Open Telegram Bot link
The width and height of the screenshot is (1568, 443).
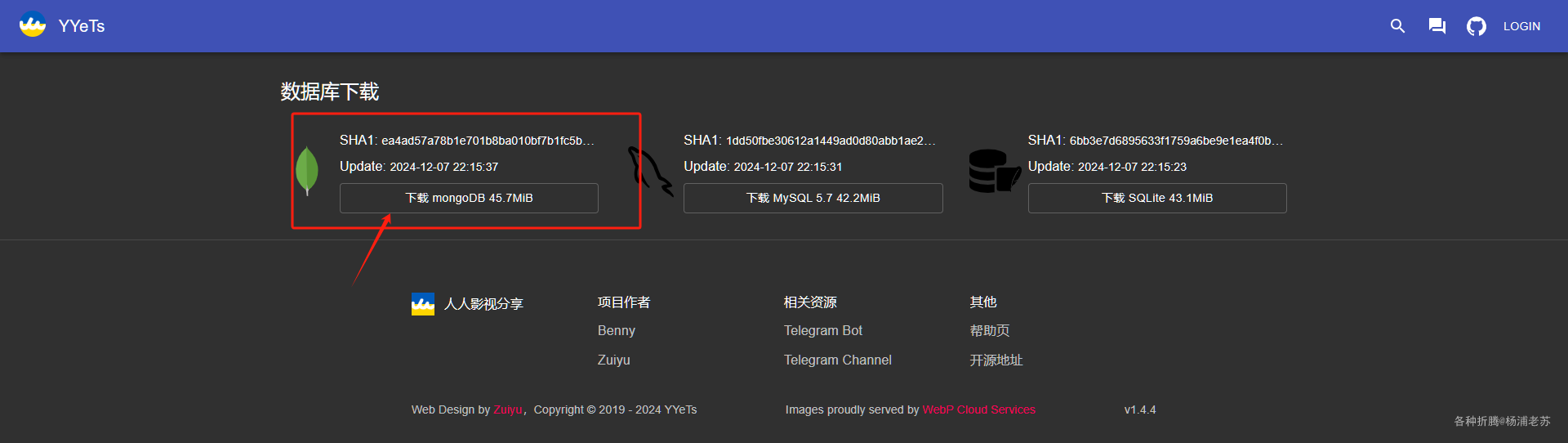click(822, 330)
